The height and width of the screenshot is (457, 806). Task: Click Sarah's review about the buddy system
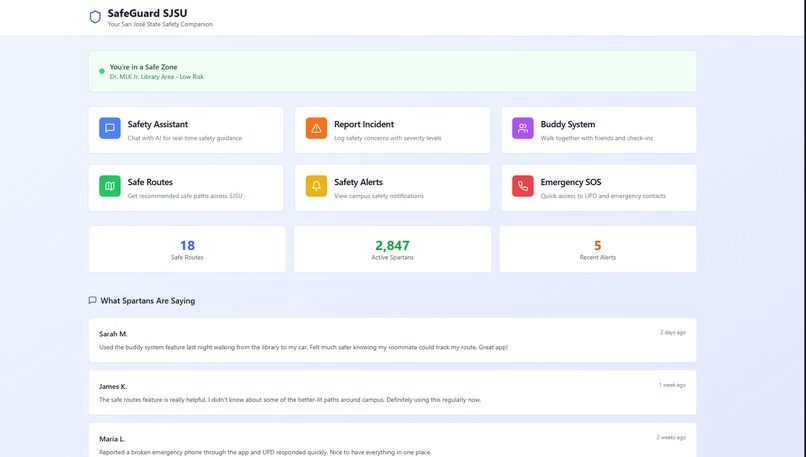tap(303, 348)
